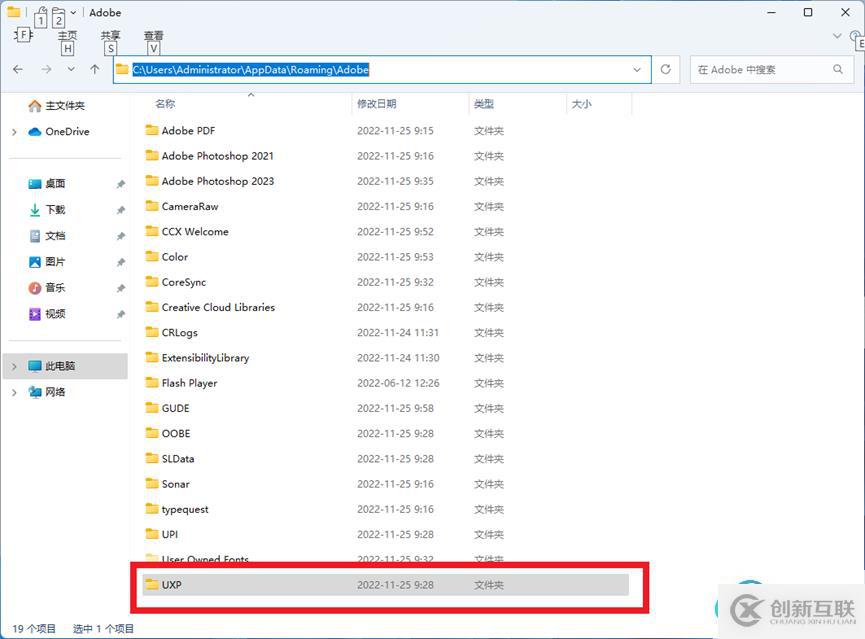Expand the address bar history dropdown
Screen dimensions: 865x639
(637, 70)
